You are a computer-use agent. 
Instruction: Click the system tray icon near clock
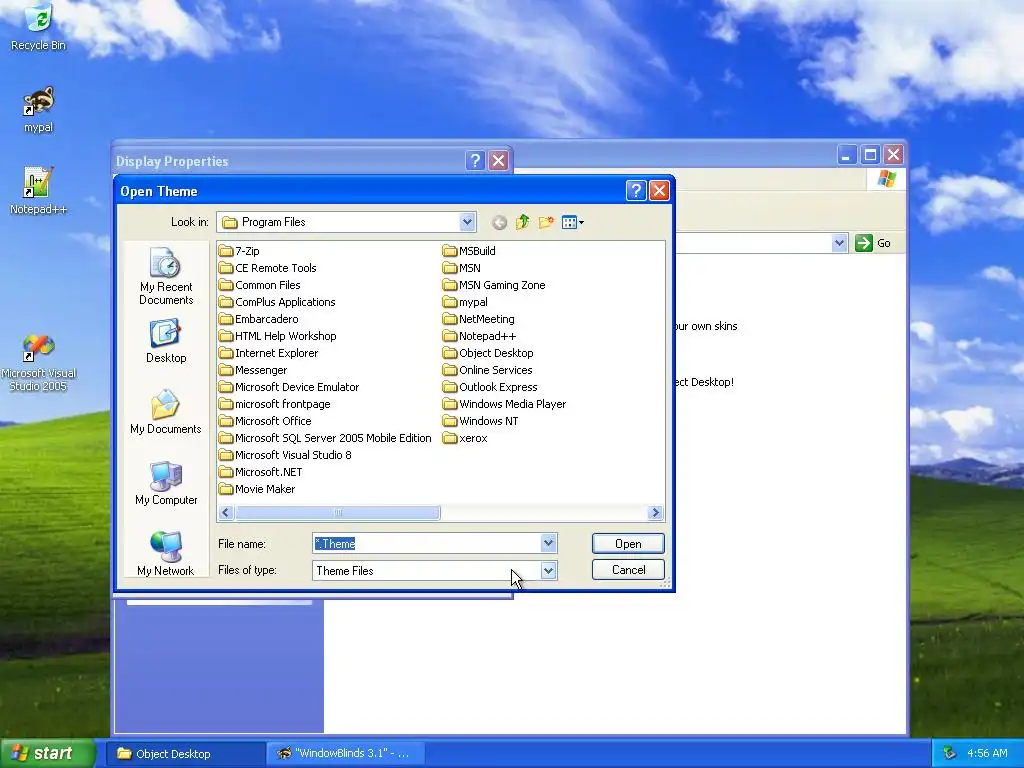point(949,753)
